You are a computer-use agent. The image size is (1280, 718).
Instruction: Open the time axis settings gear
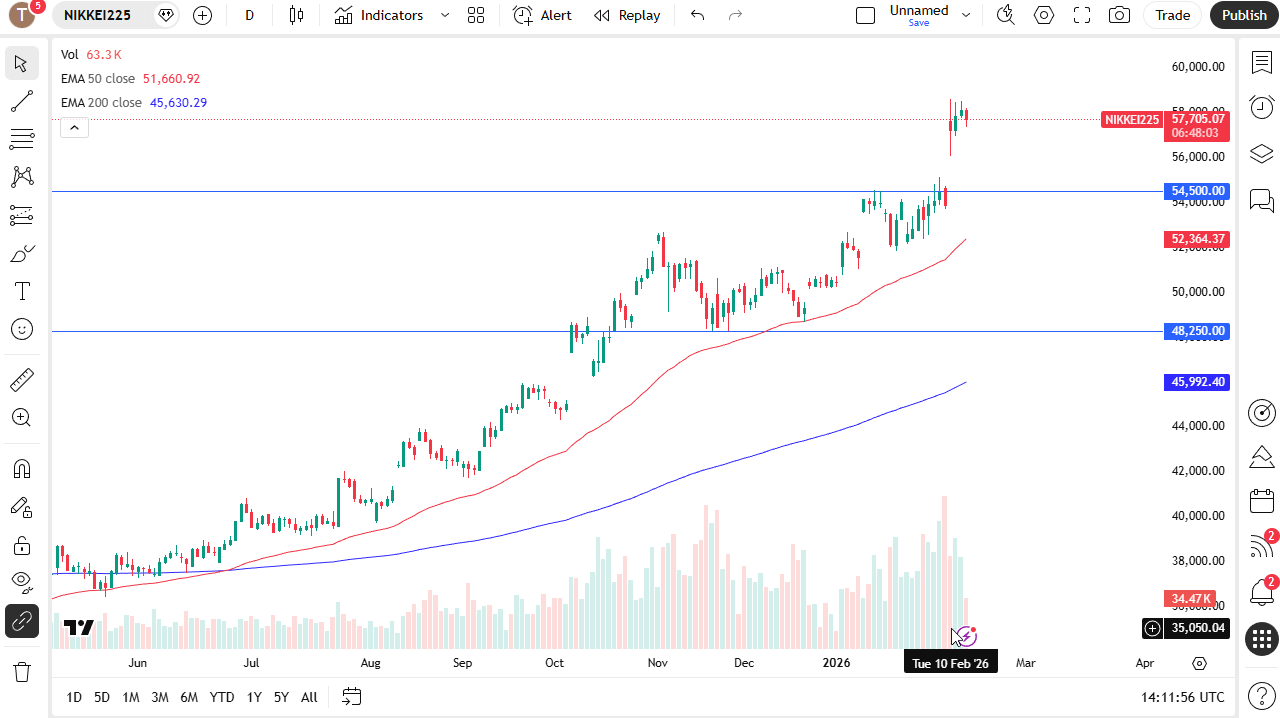tap(1199, 663)
